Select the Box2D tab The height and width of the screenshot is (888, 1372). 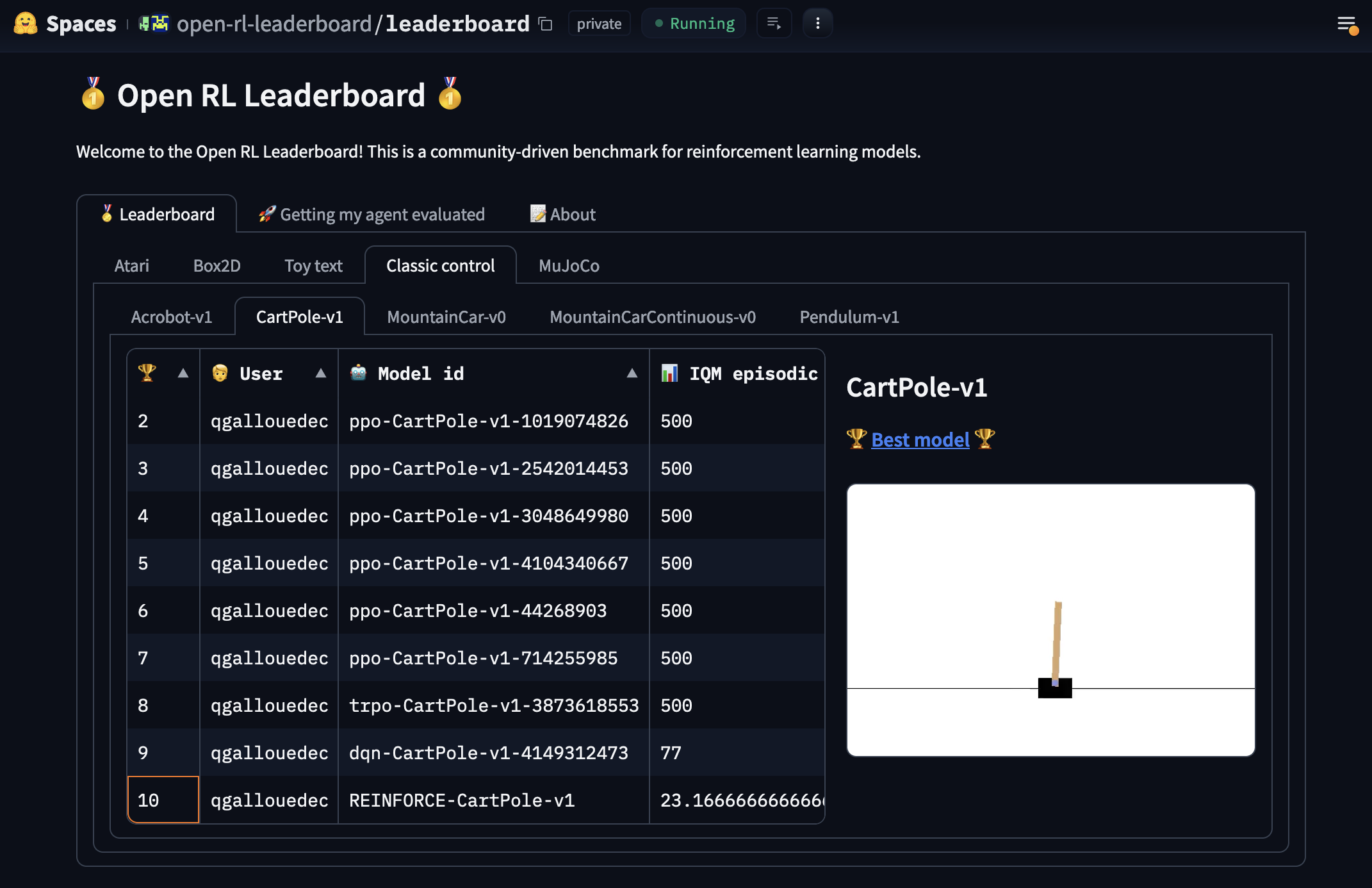[x=217, y=265]
